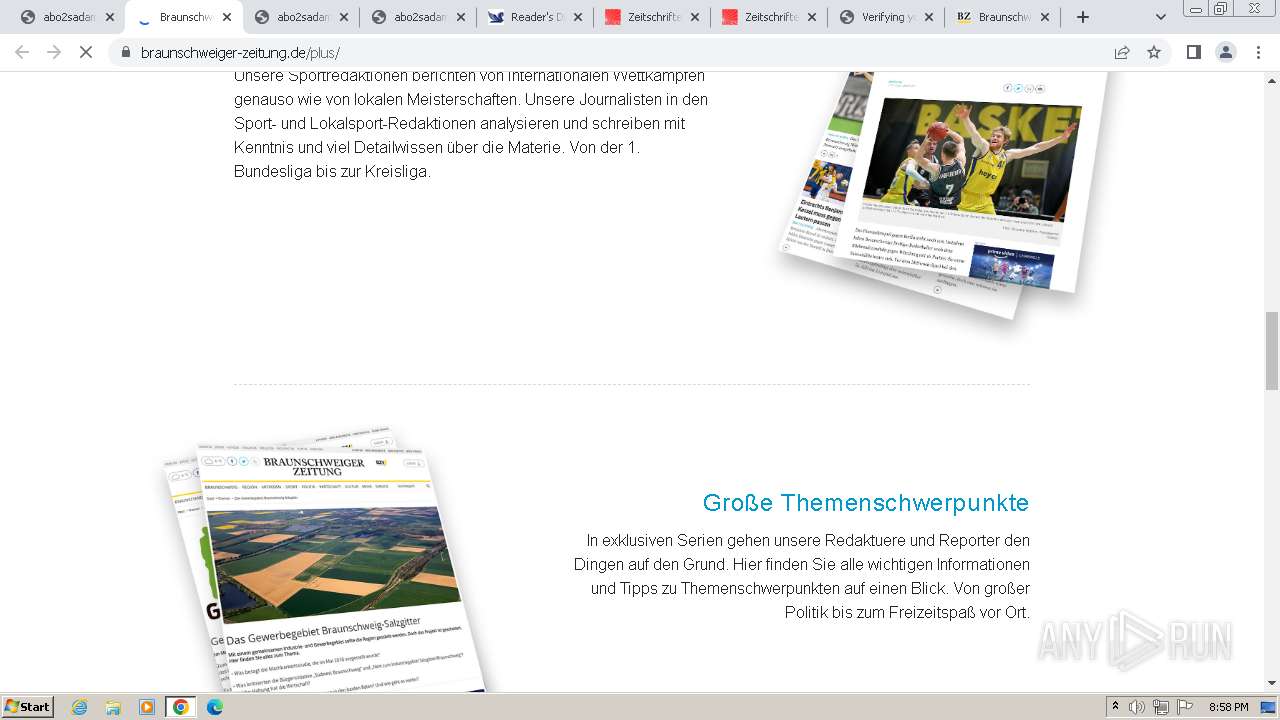This screenshot has height=720, width=1280.
Task: Go forward to next page
Action: (x=54, y=52)
